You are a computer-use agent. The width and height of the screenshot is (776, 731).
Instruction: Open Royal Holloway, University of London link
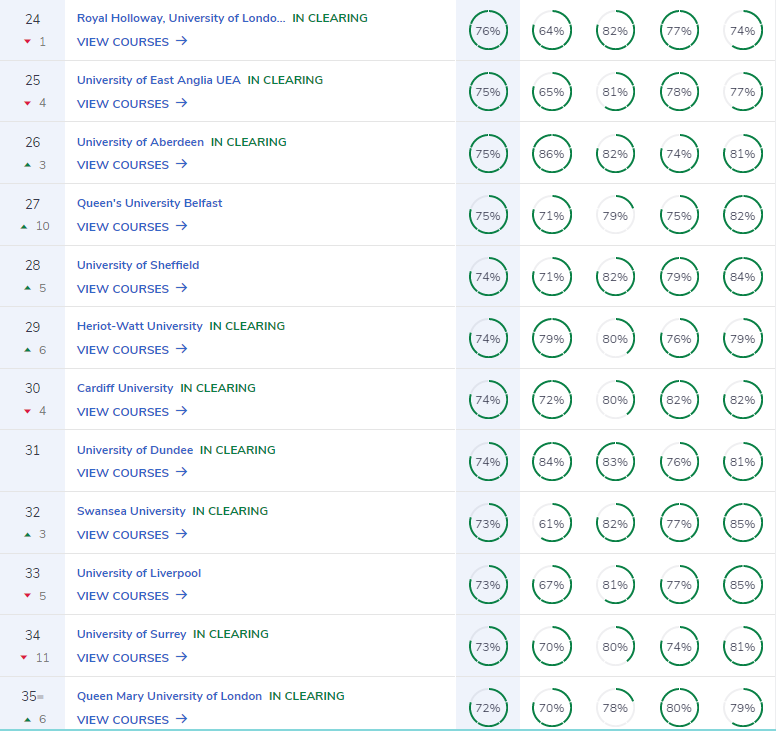181,18
